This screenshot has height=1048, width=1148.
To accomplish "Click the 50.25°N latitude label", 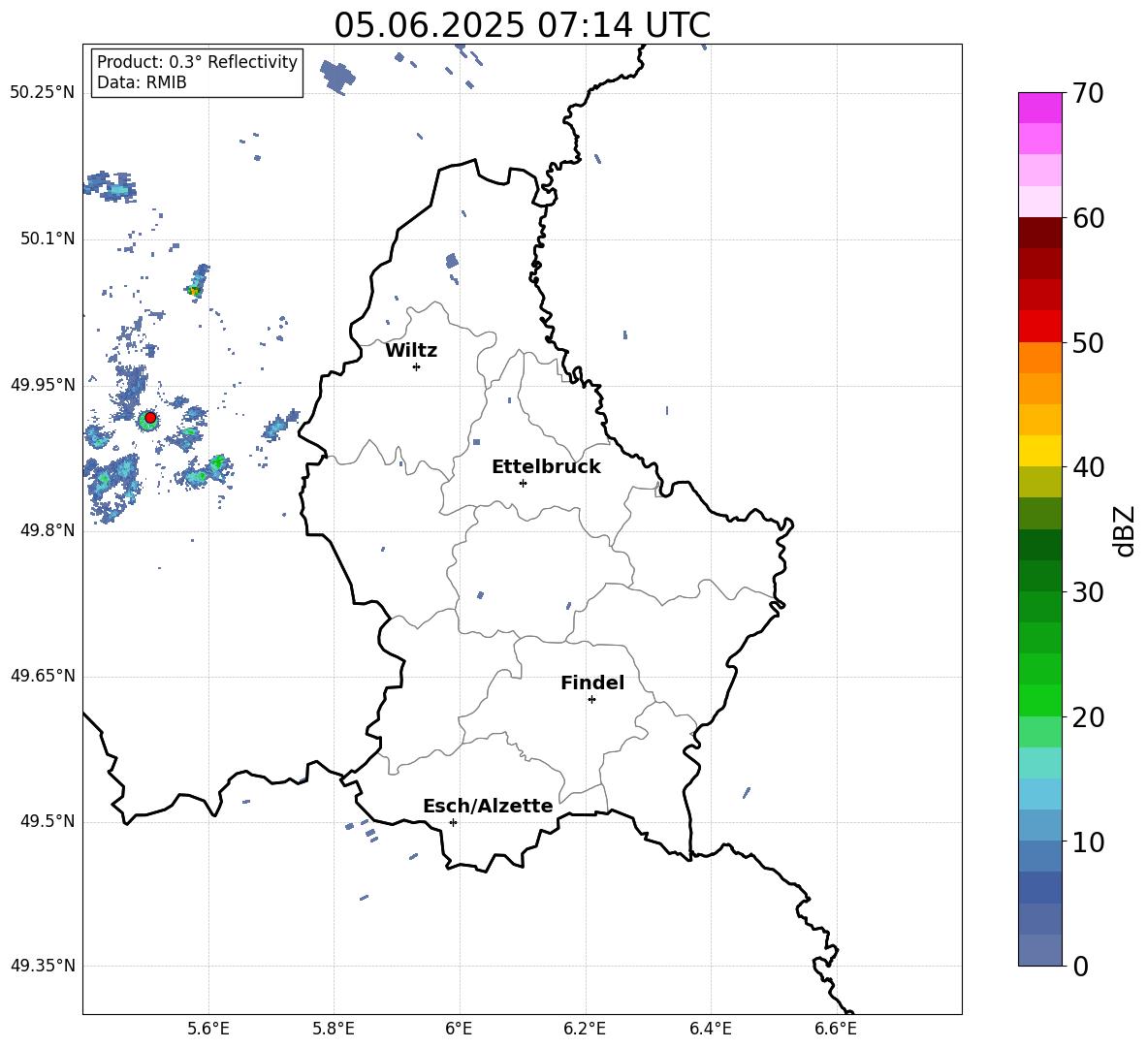I will coord(43,93).
